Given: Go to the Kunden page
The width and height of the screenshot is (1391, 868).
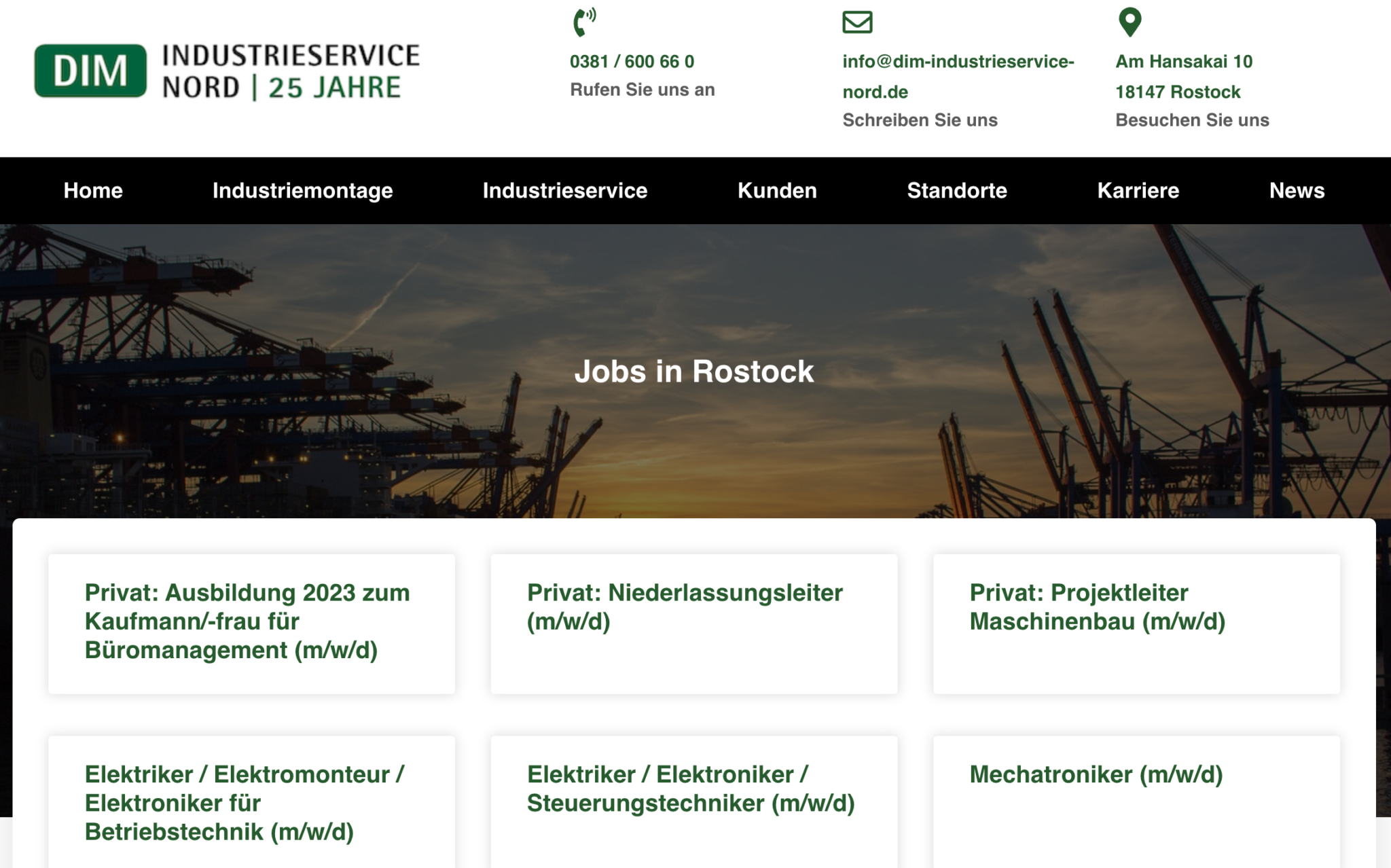Looking at the screenshot, I should (x=777, y=191).
